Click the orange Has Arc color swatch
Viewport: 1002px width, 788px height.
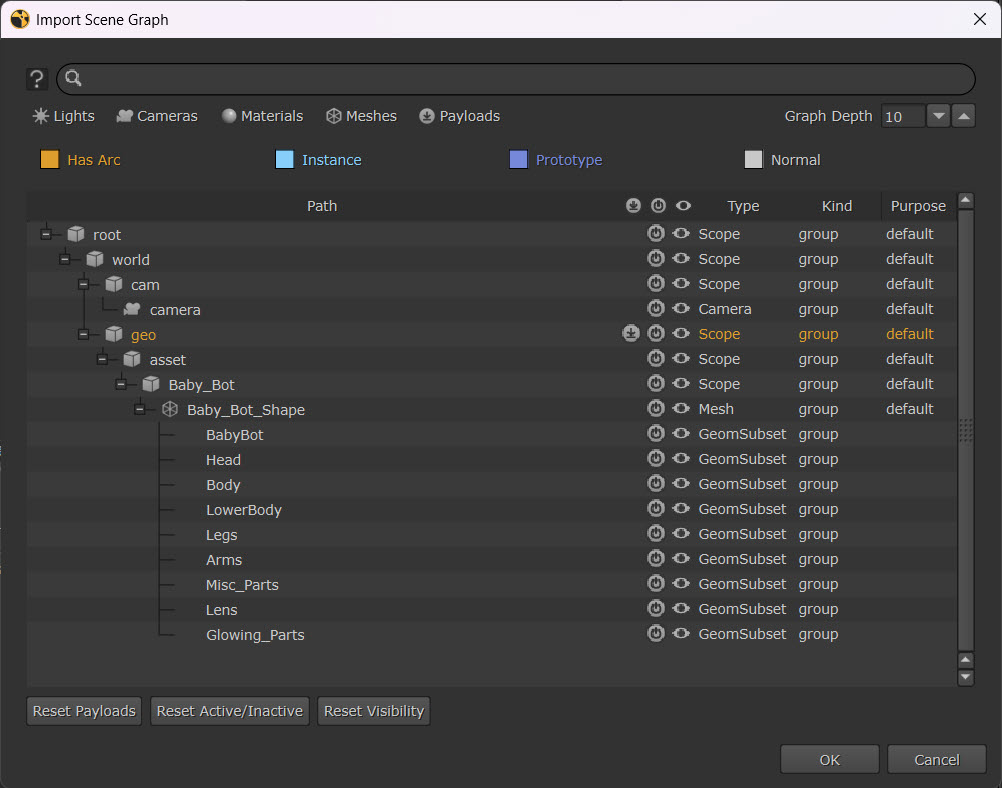(x=50, y=160)
